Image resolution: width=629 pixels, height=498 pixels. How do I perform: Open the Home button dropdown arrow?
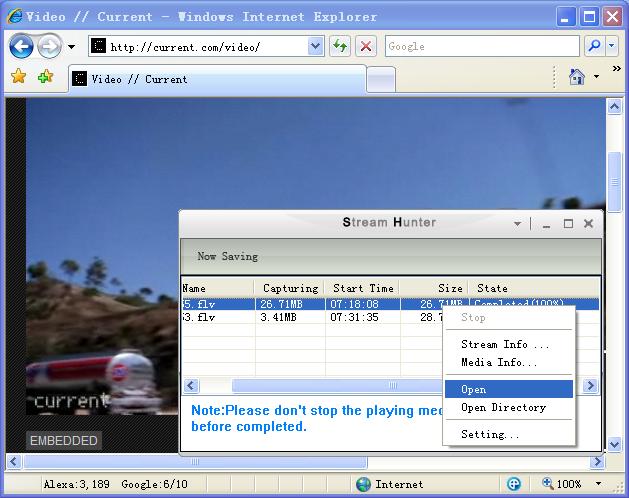point(597,76)
